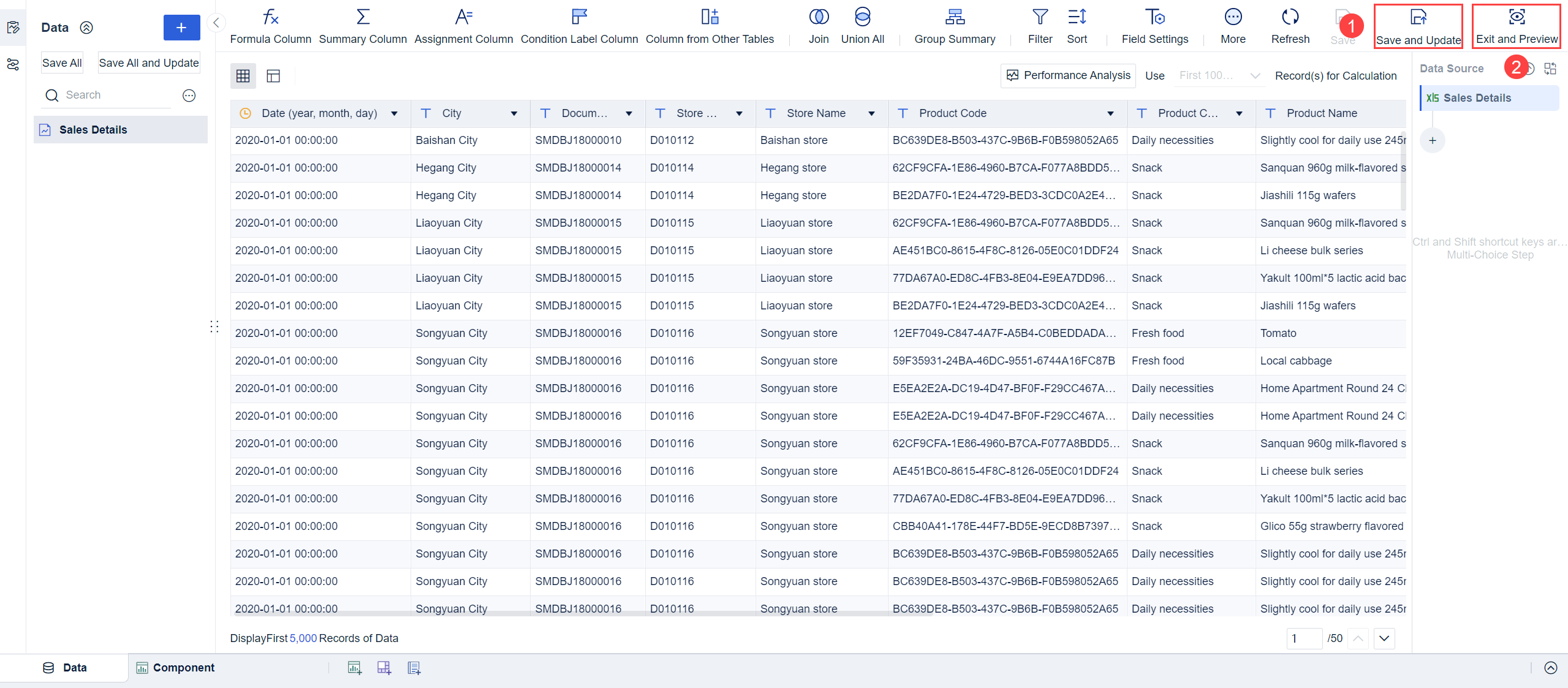1568x688 pixels.
Task: Expand the Store Name column menu
Action: pos(871,114)
